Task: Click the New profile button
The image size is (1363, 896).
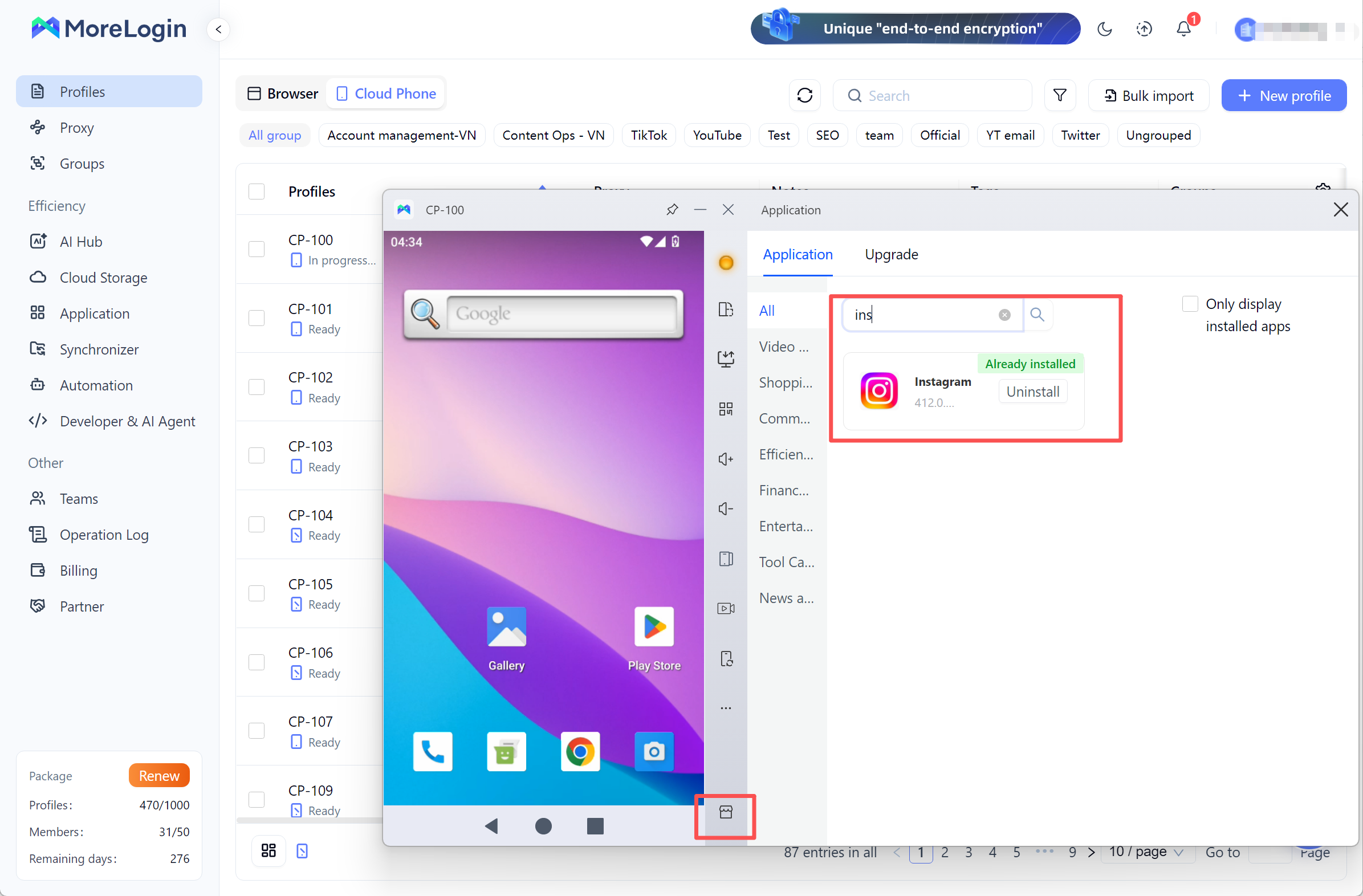Action: [1284, 95]
